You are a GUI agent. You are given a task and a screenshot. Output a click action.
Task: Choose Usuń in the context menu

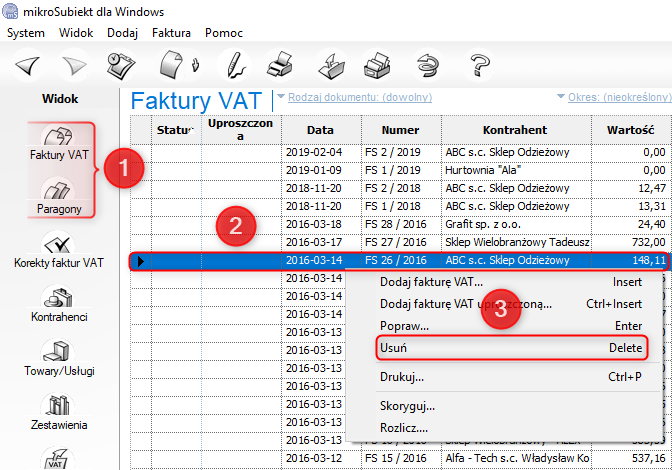(x=512, y=347)
